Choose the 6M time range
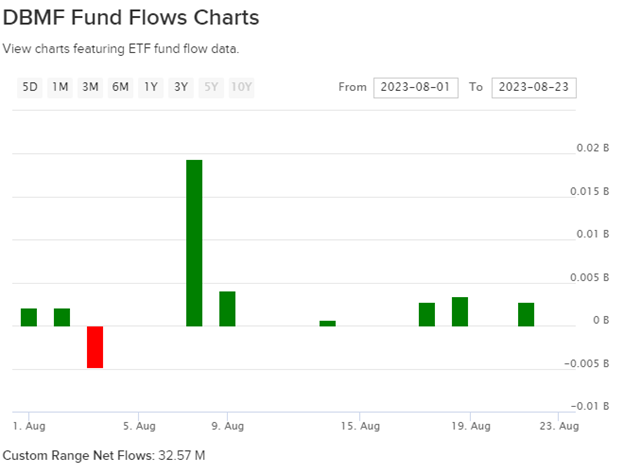 (120, 87)
